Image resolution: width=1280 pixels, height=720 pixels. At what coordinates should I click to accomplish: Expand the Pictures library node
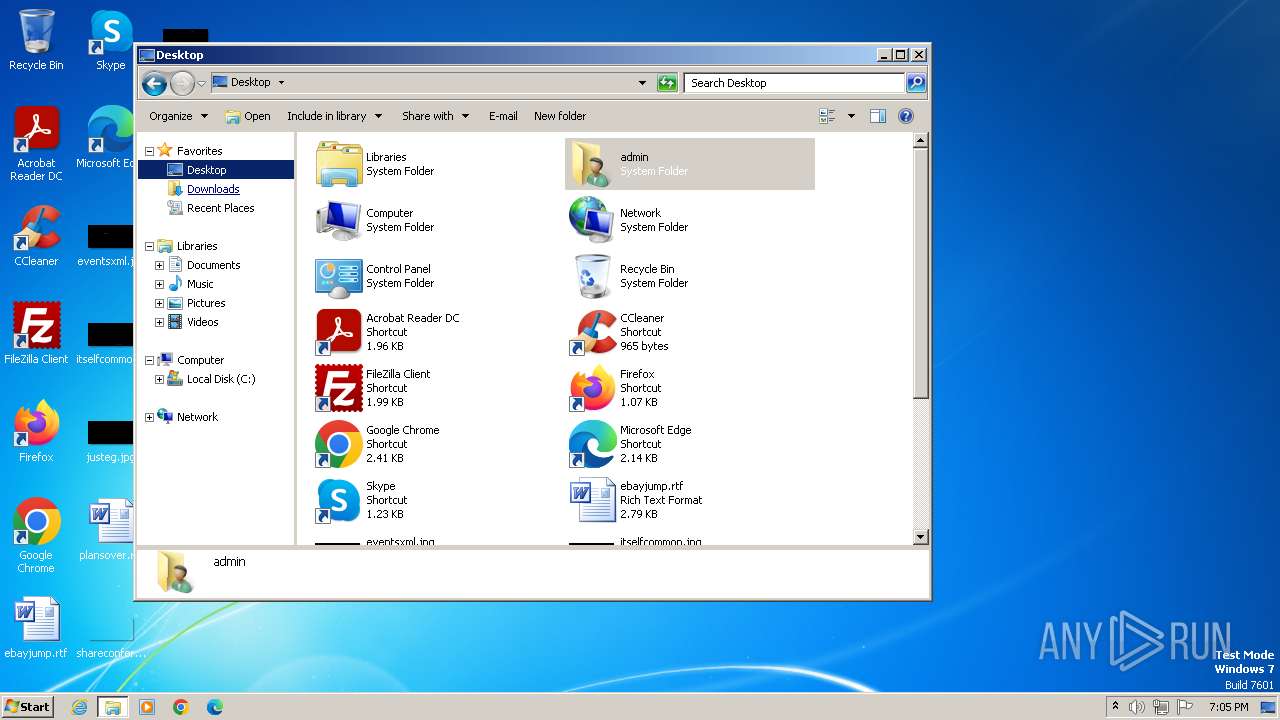pos(159,303)
